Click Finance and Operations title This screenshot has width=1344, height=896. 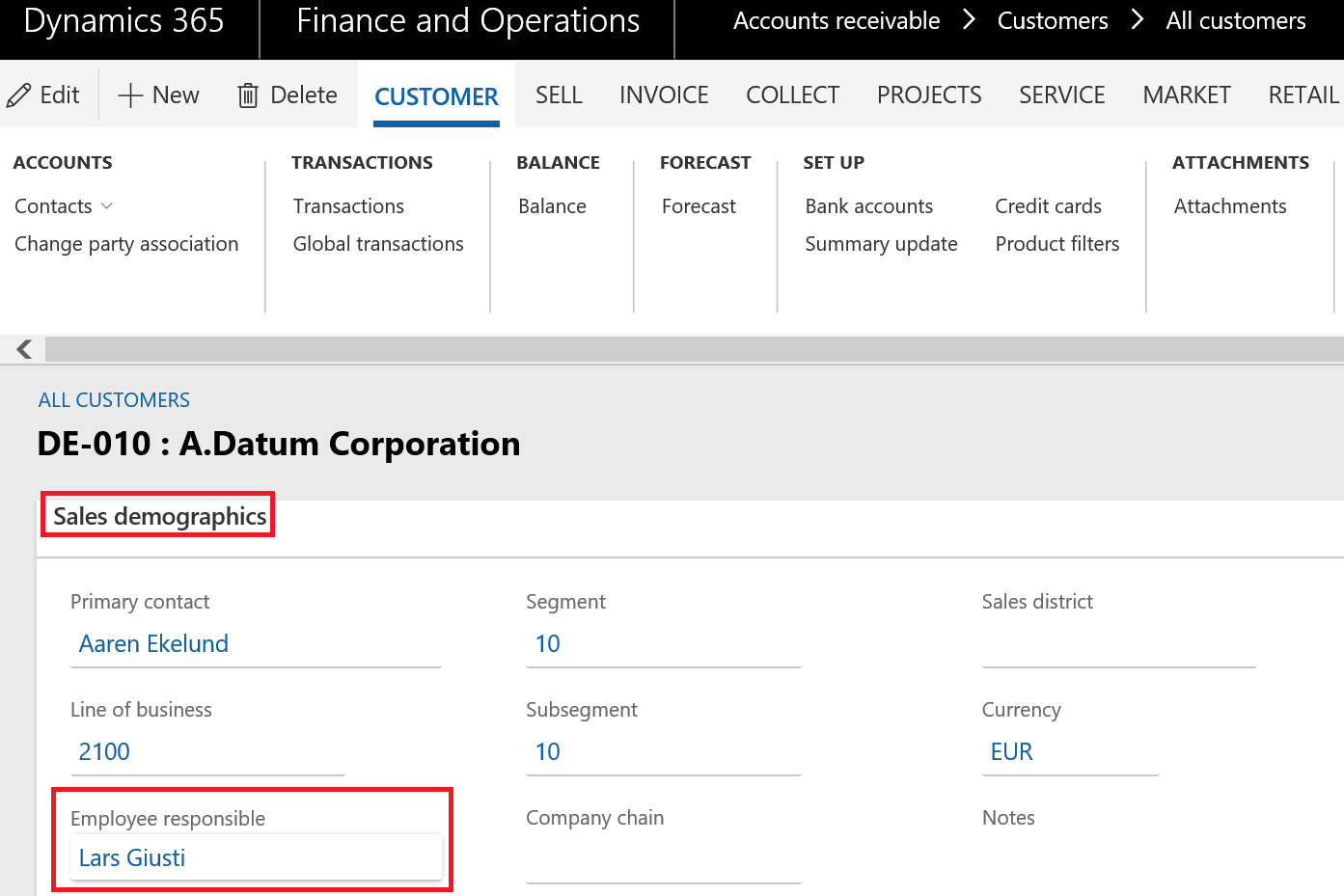pos(468,20)
